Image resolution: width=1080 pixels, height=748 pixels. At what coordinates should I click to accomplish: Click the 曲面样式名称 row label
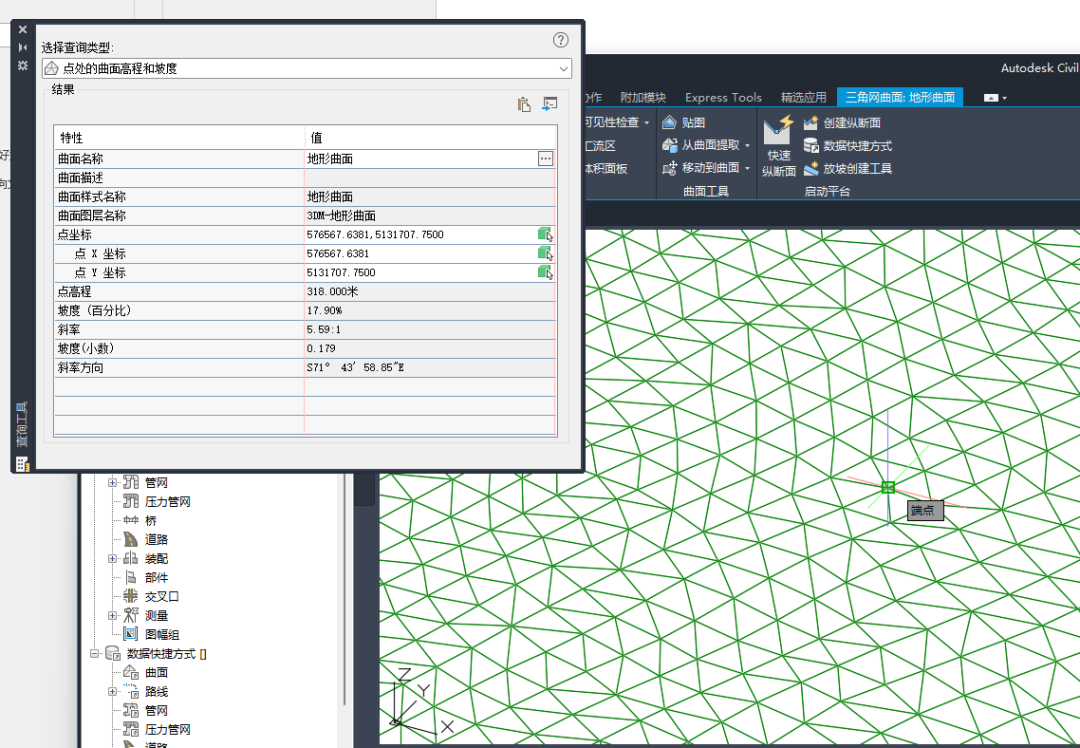pyautogui.click(x=92, y=196)
